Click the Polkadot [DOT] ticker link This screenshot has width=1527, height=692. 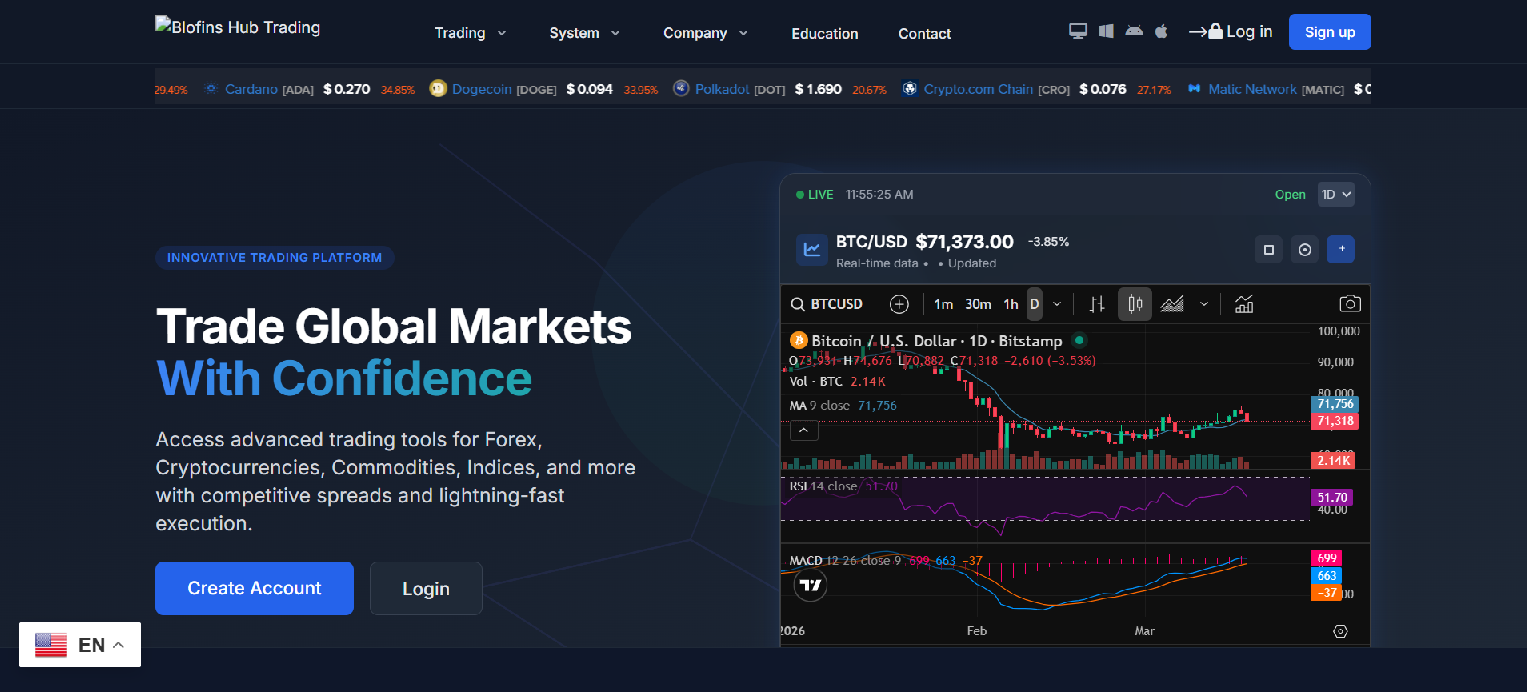tap(740, 89)
